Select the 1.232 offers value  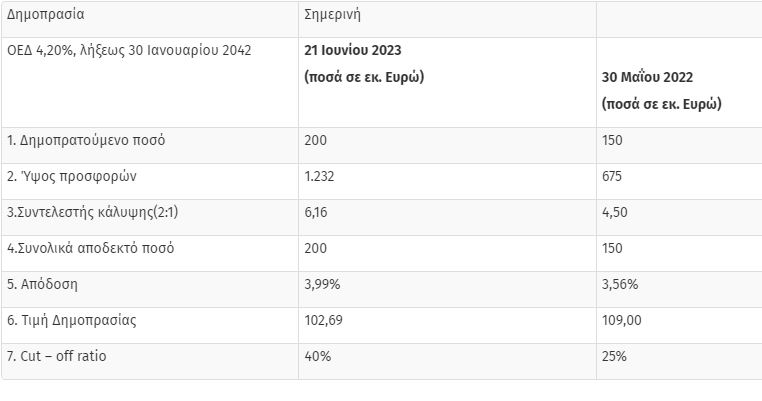(x=319, y=176)
